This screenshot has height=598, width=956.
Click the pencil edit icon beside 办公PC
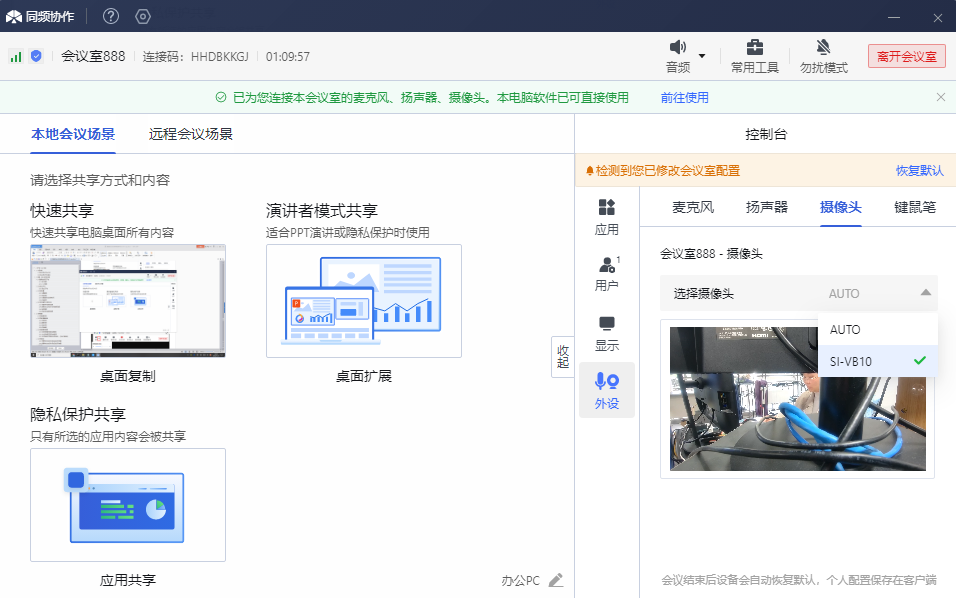tap(556, 580)
